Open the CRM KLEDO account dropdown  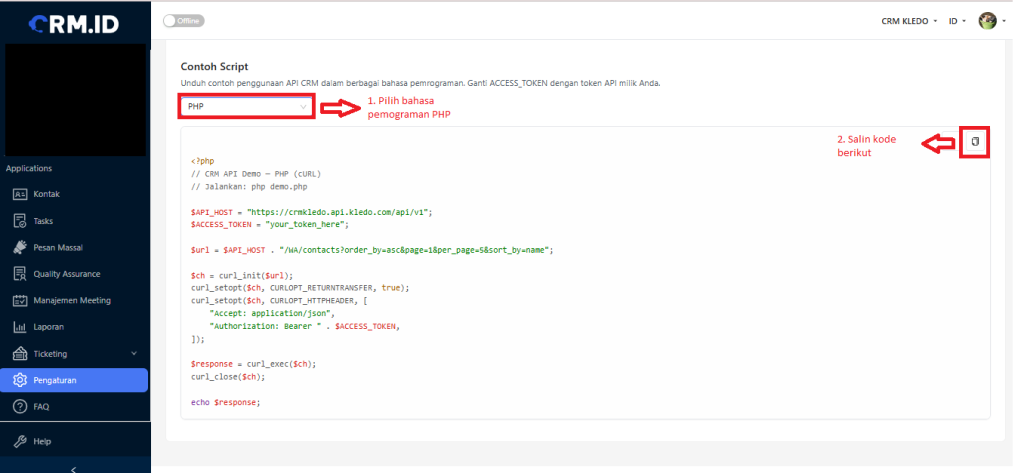click(908, 21)
